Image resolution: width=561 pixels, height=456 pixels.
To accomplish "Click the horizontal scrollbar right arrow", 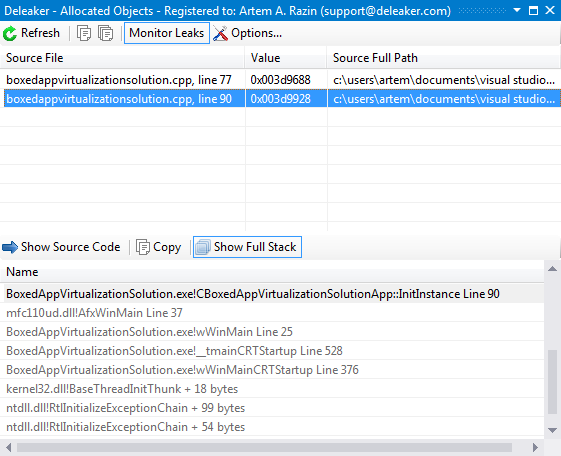I will click(x=536, y=447).
